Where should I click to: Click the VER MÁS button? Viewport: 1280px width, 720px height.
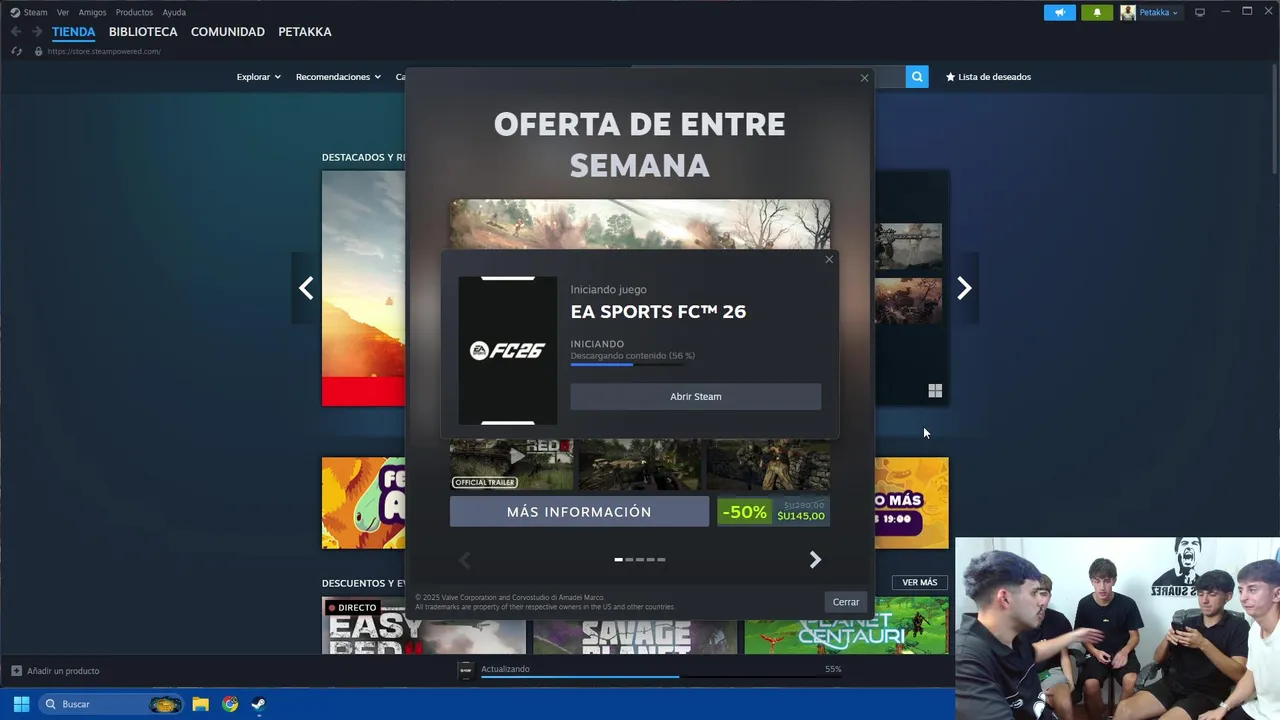click(x=920, y=583)
